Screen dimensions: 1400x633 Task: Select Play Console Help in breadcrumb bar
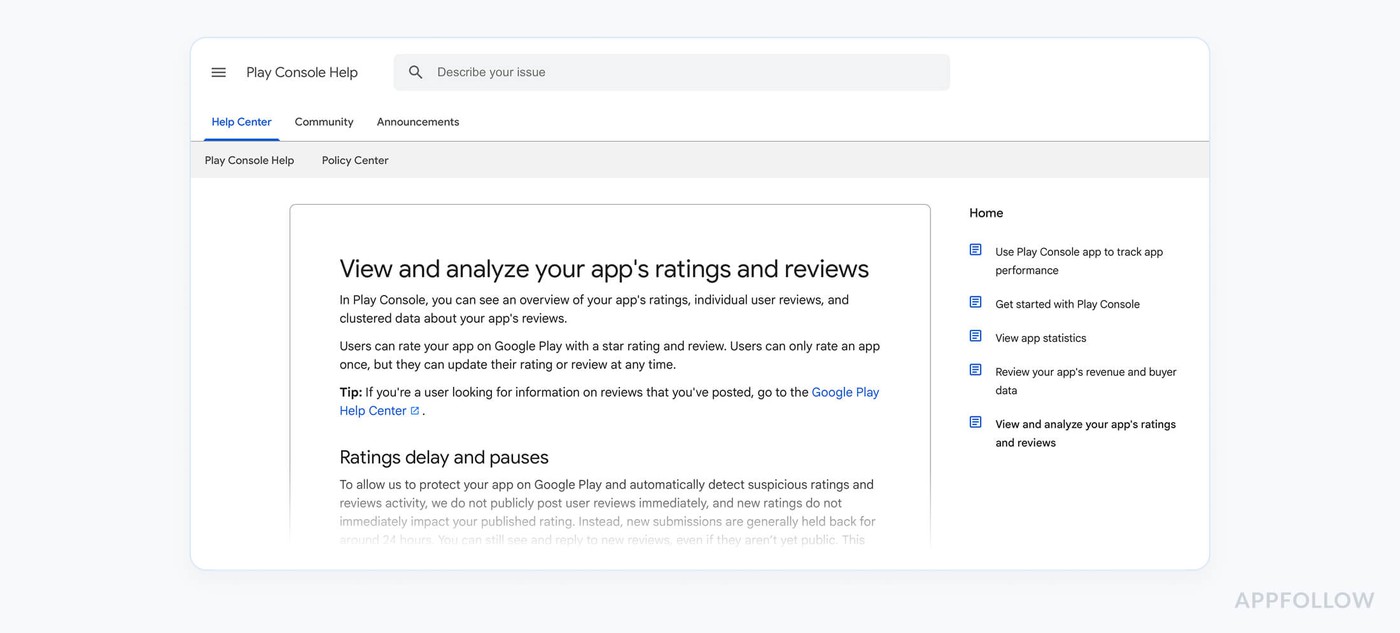(249, 160)
